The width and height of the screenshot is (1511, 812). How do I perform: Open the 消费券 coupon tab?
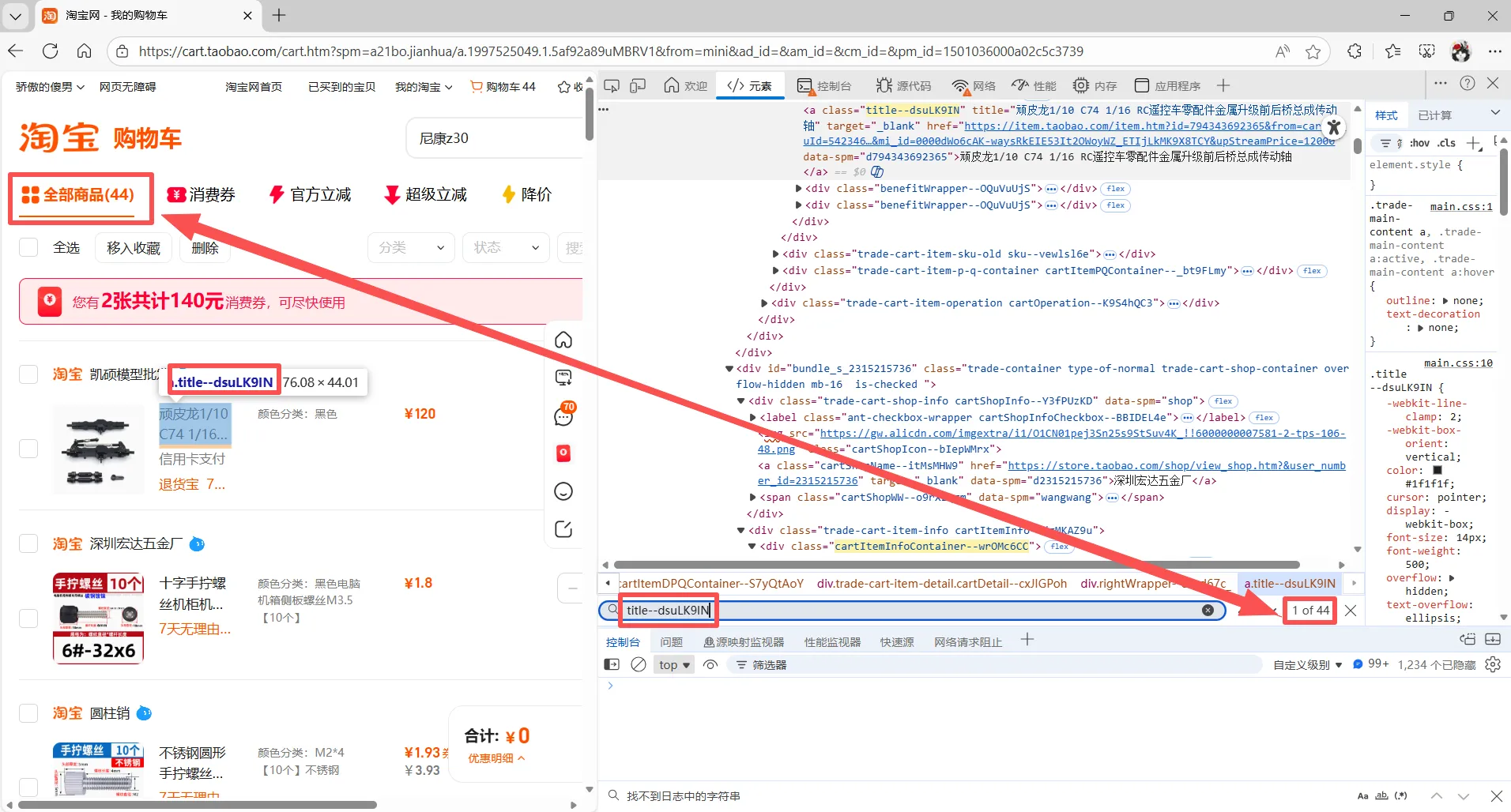click(x=202, y=194)
